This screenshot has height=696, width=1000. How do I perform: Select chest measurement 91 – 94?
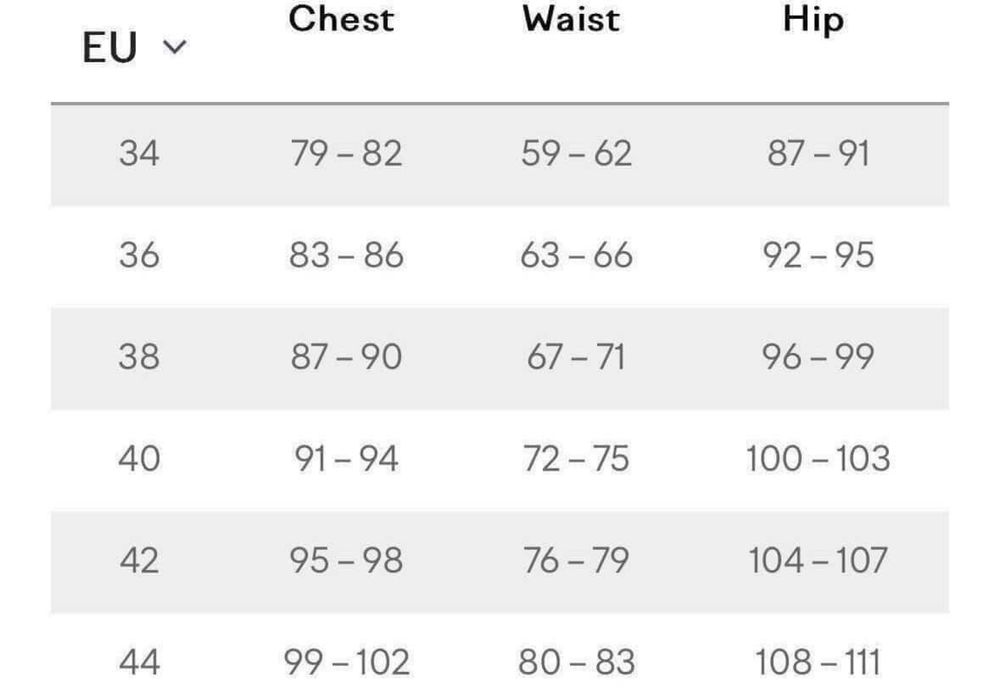(x=346, y=459)
